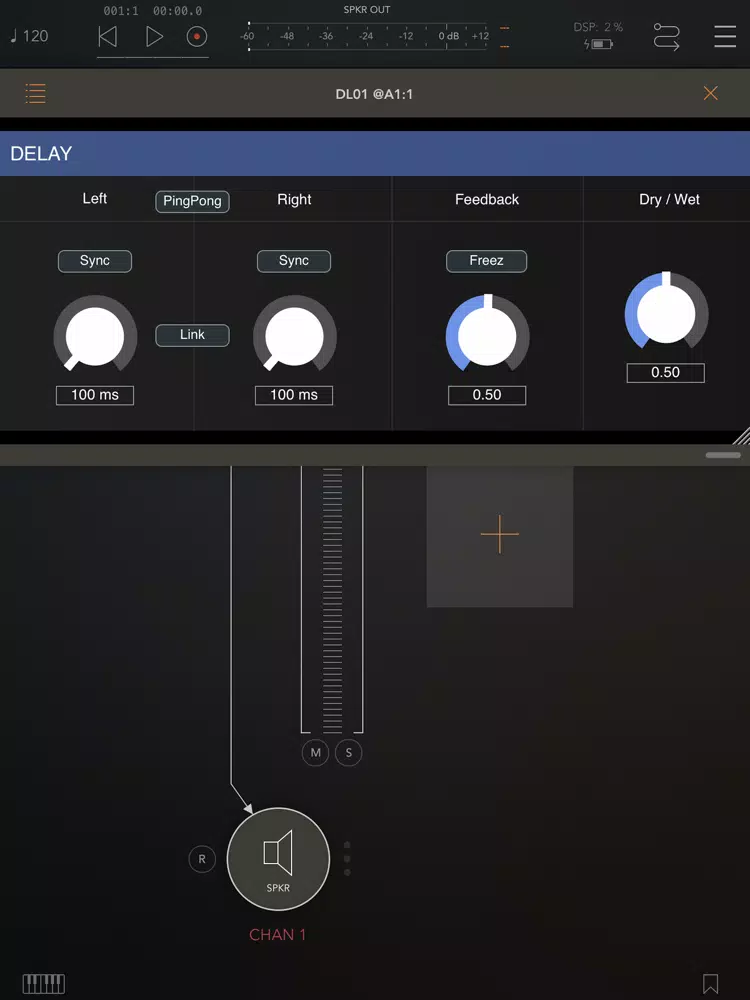Open the bookmark icon at bottom right
Image resolution: width=750 pixels, height=1000 pixels.
[x=710, y=983]
